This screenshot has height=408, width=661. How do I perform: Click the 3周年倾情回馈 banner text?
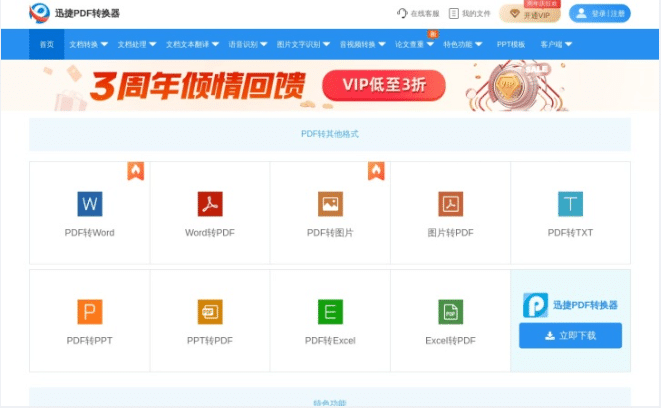pos(197,86)
